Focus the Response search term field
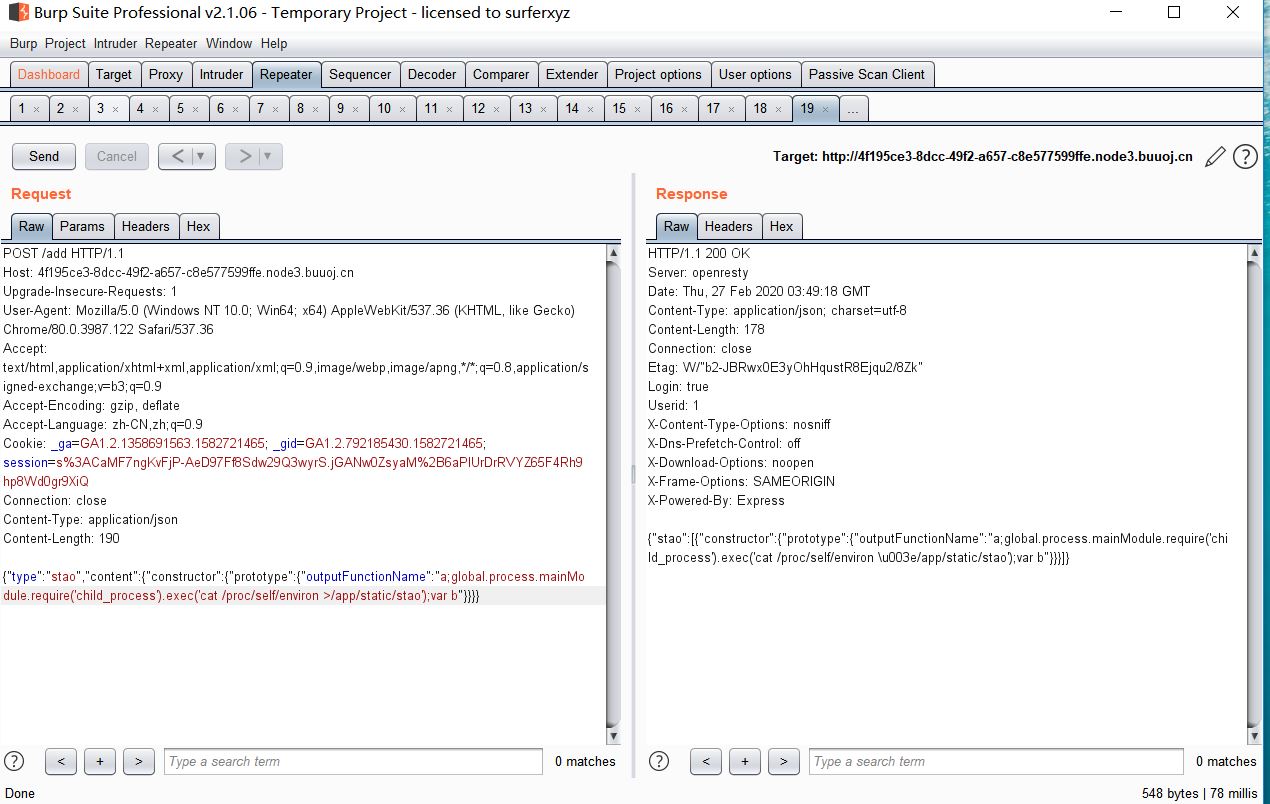This screenshot has height=804, width=1270. pos(996,761)
